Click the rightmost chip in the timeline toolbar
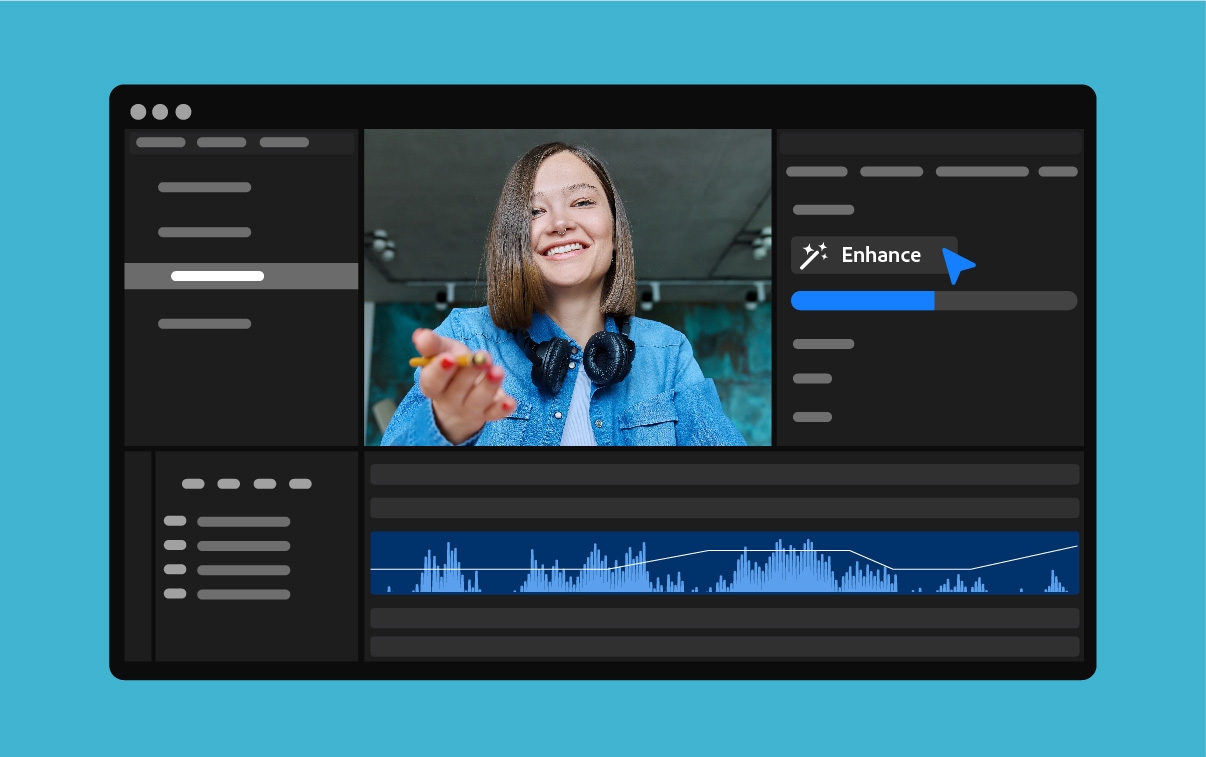 (301, 483)
